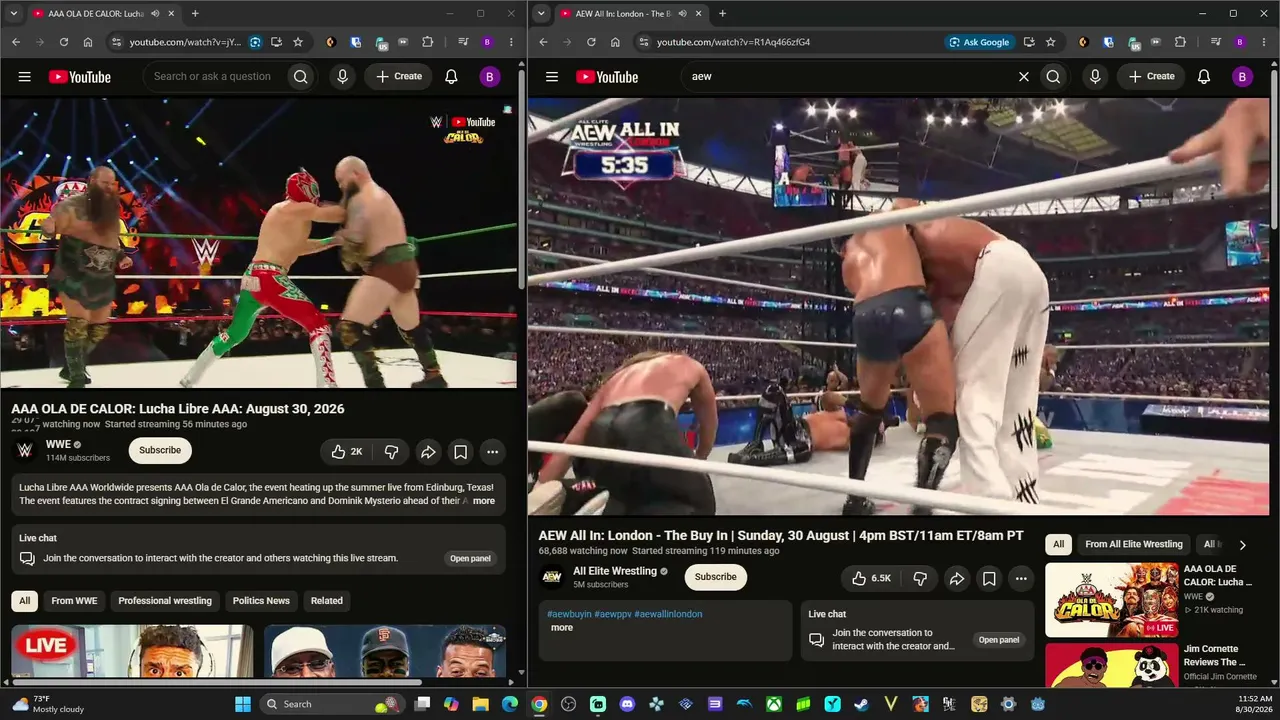This screenshot has width=1280, height=720.
Task: Bookmark the page in right browser window
Action: tap(1050, 42)
